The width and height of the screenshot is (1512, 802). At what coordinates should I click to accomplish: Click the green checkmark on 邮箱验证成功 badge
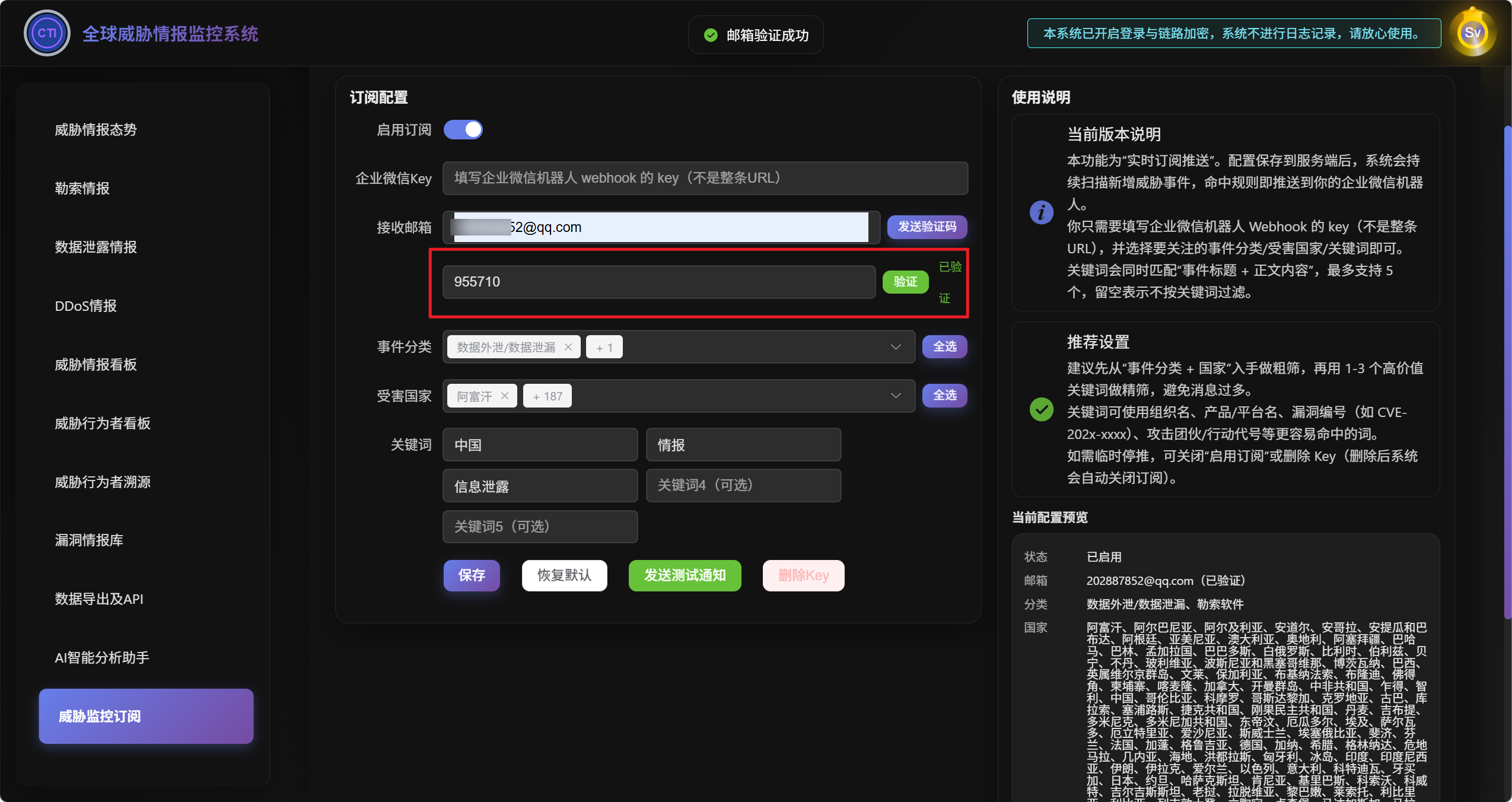tap(711, 34)
